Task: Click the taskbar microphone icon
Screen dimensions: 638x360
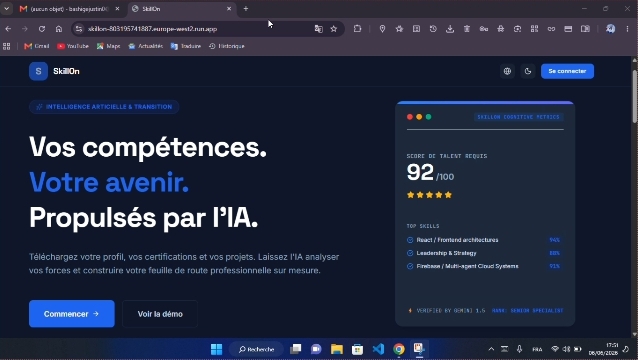Action: click(519, 349)
